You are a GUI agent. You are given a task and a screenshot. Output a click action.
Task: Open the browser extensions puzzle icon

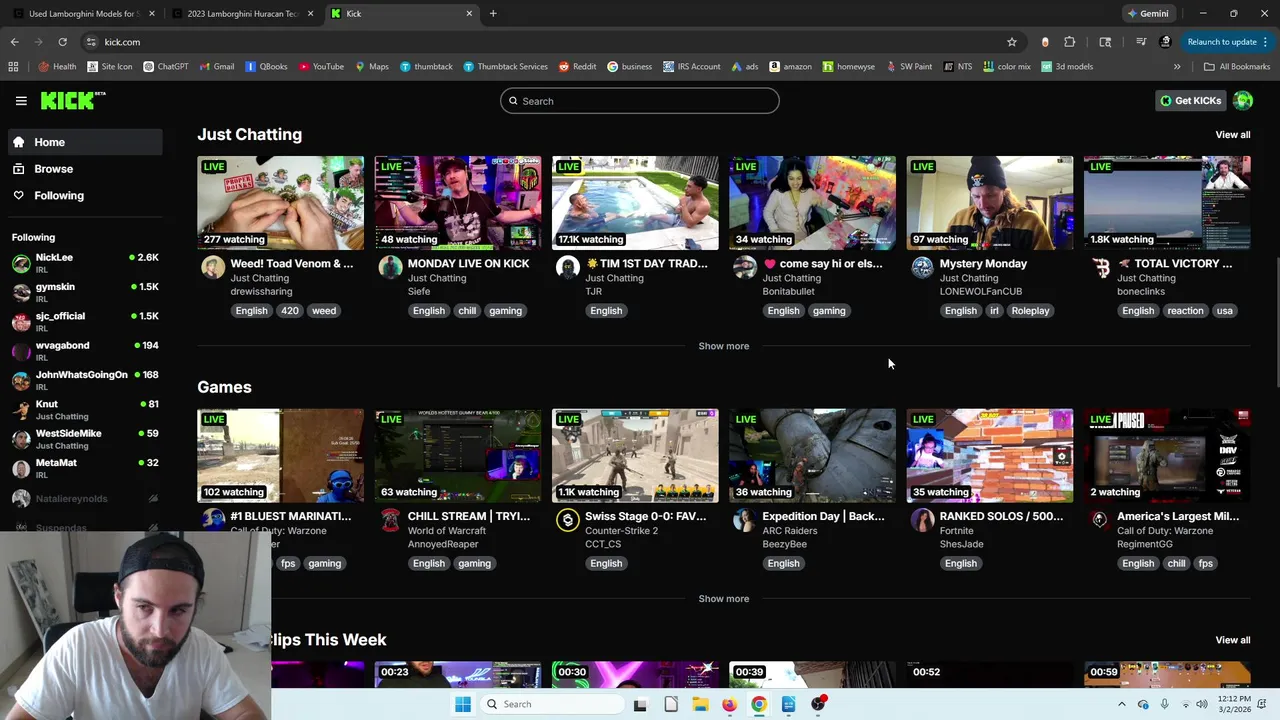(x=1070, y=42)
